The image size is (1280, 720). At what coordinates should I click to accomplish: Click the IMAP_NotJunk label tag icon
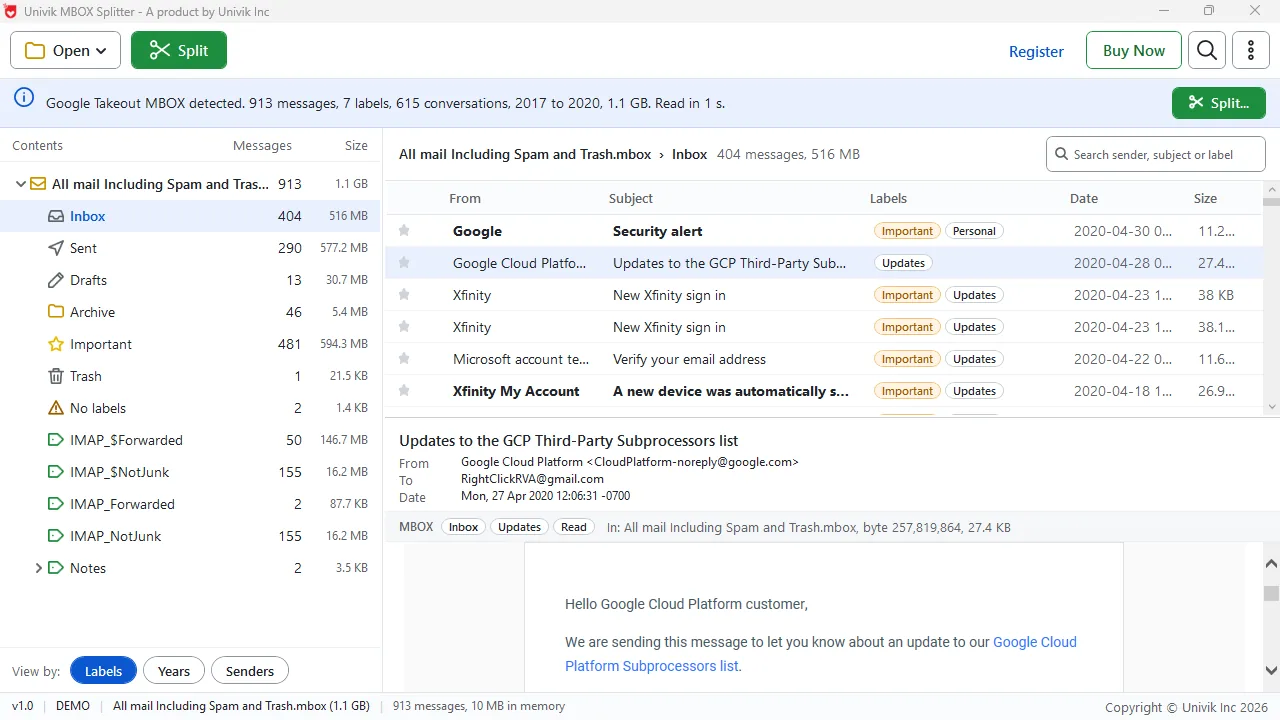56,536
